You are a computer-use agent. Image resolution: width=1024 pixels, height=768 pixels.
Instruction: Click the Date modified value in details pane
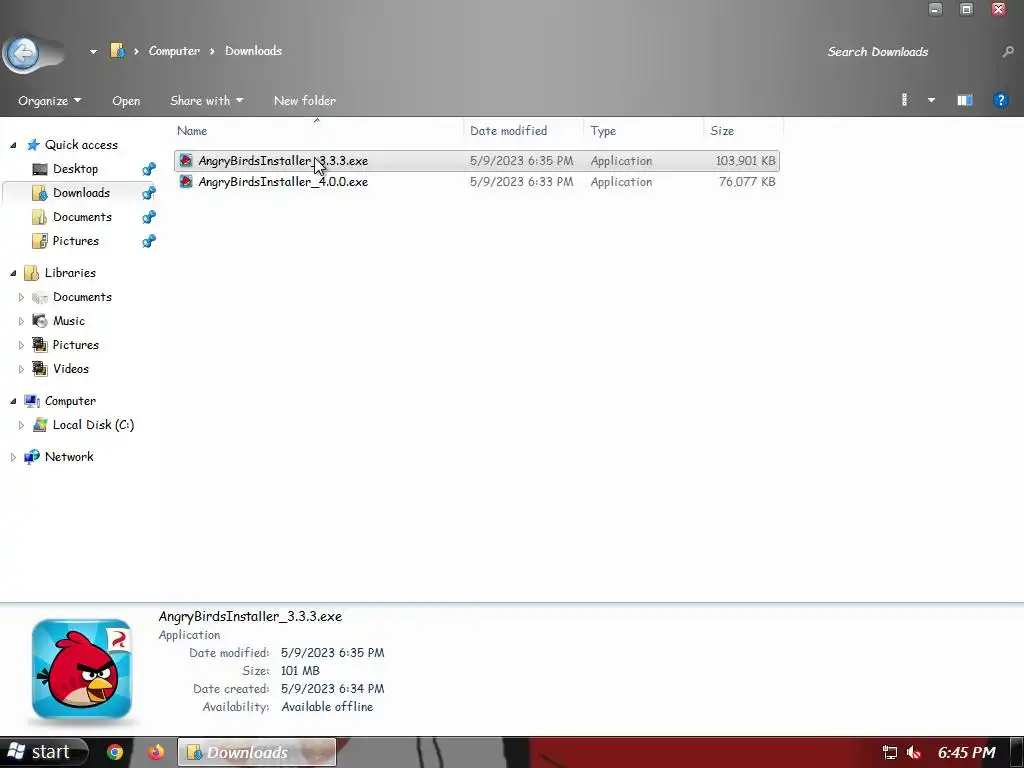pos(332,653)
